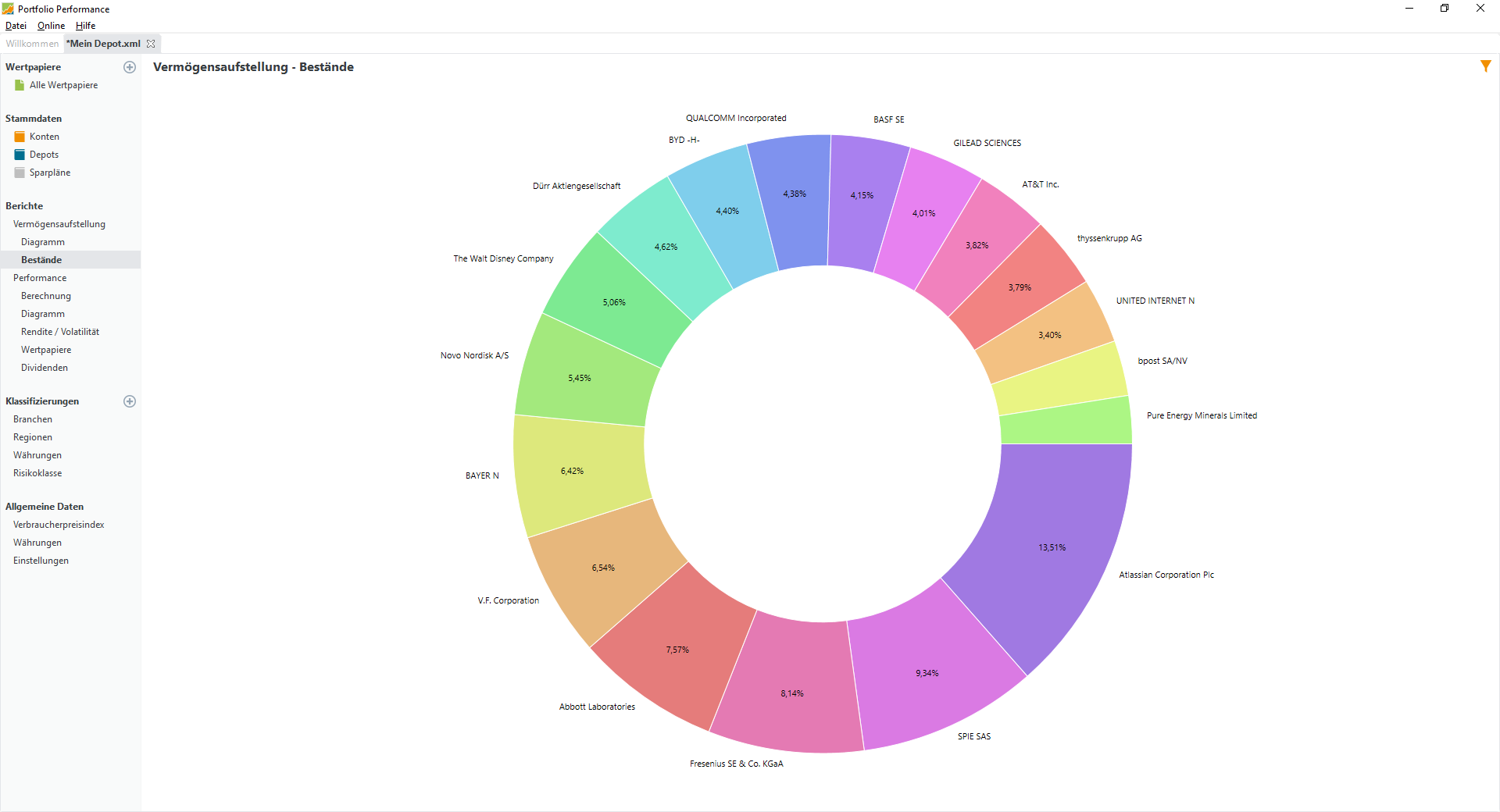Open Diagramm under Vermögensaufstellung
The image size is (1500, 812).
43,242
